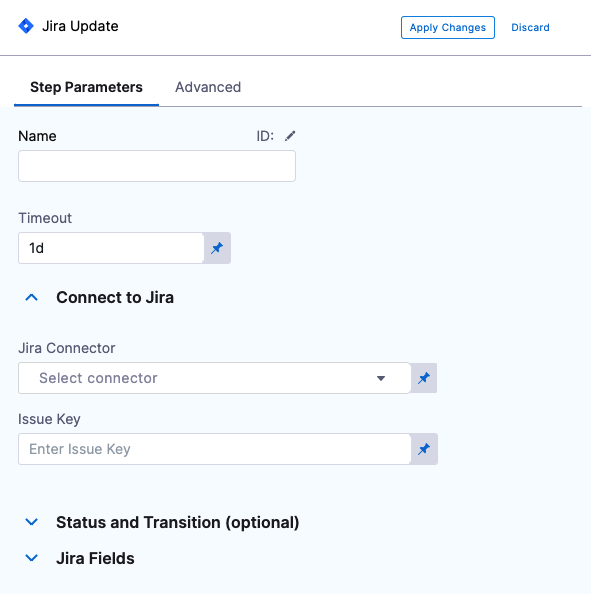Click into the Timeout field showing 1d

point(111,248)
